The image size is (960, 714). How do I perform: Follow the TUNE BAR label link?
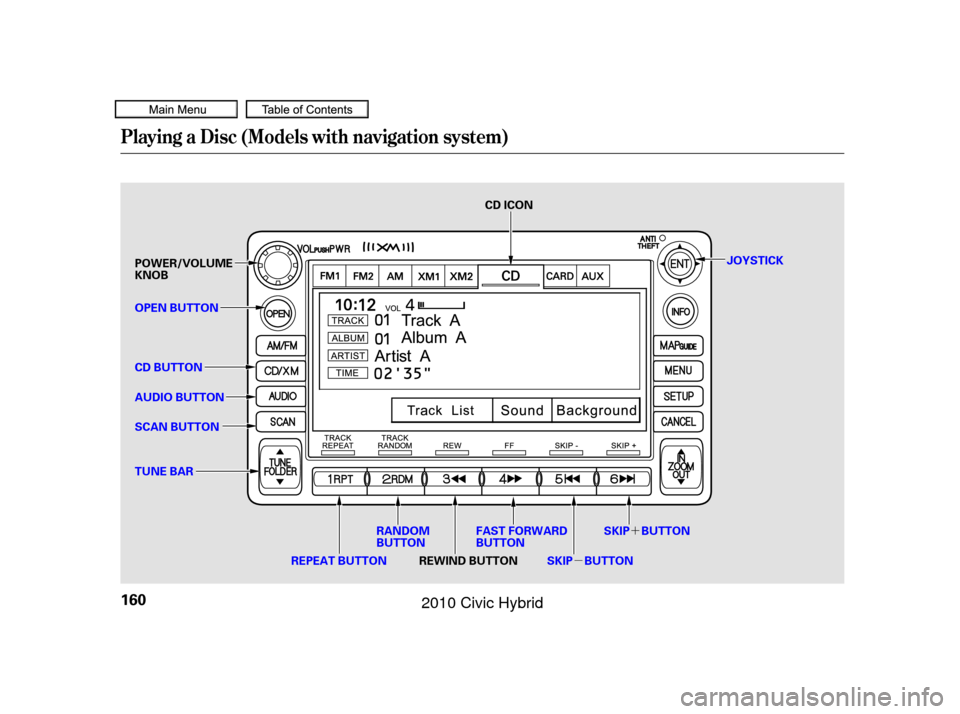[x=164, y=472]
